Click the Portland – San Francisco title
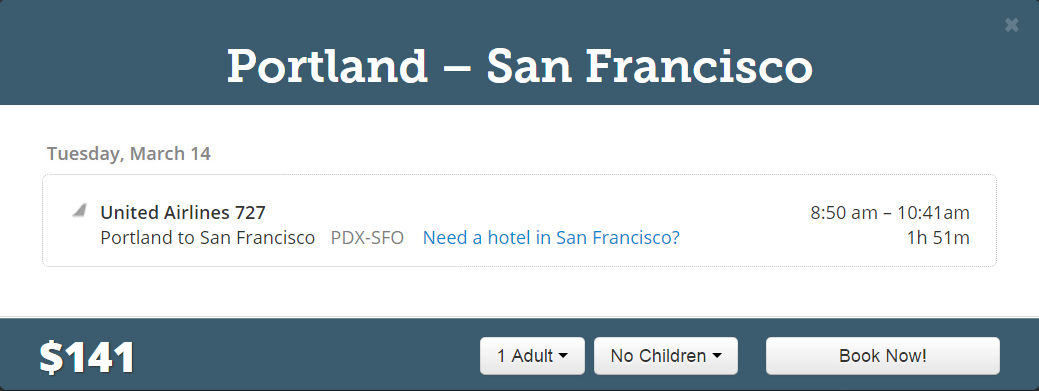 point(520,66)
